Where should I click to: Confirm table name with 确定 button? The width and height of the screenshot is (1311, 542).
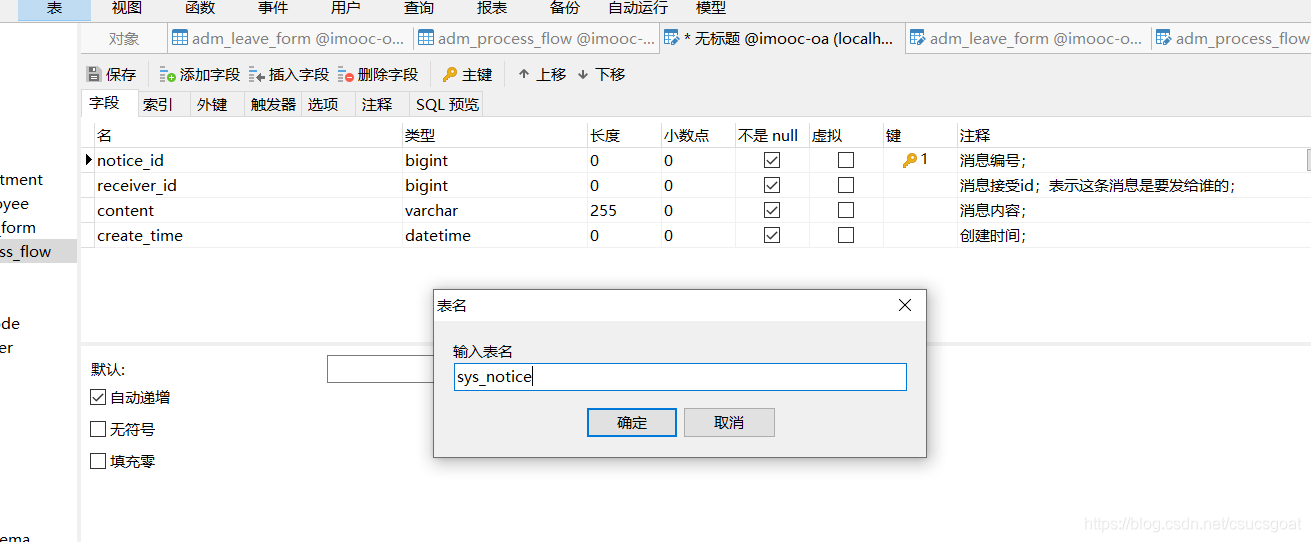point(632,422)
